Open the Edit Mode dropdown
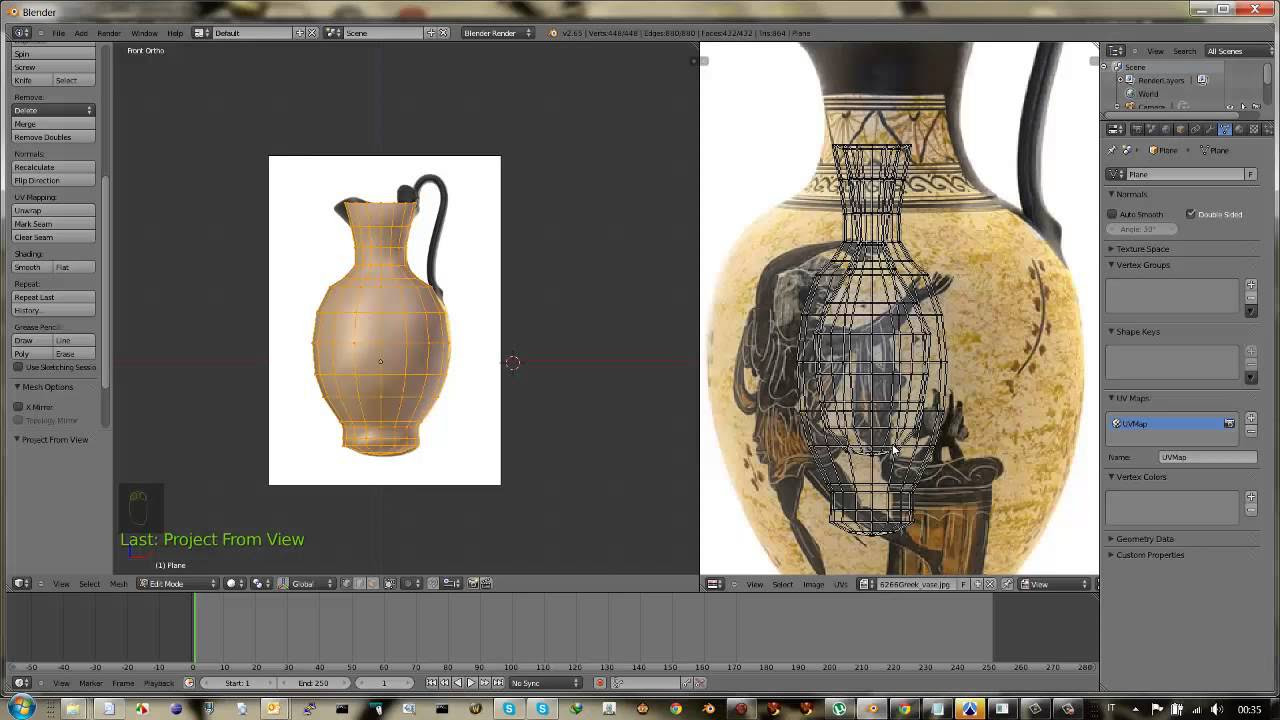 (177, 583)
